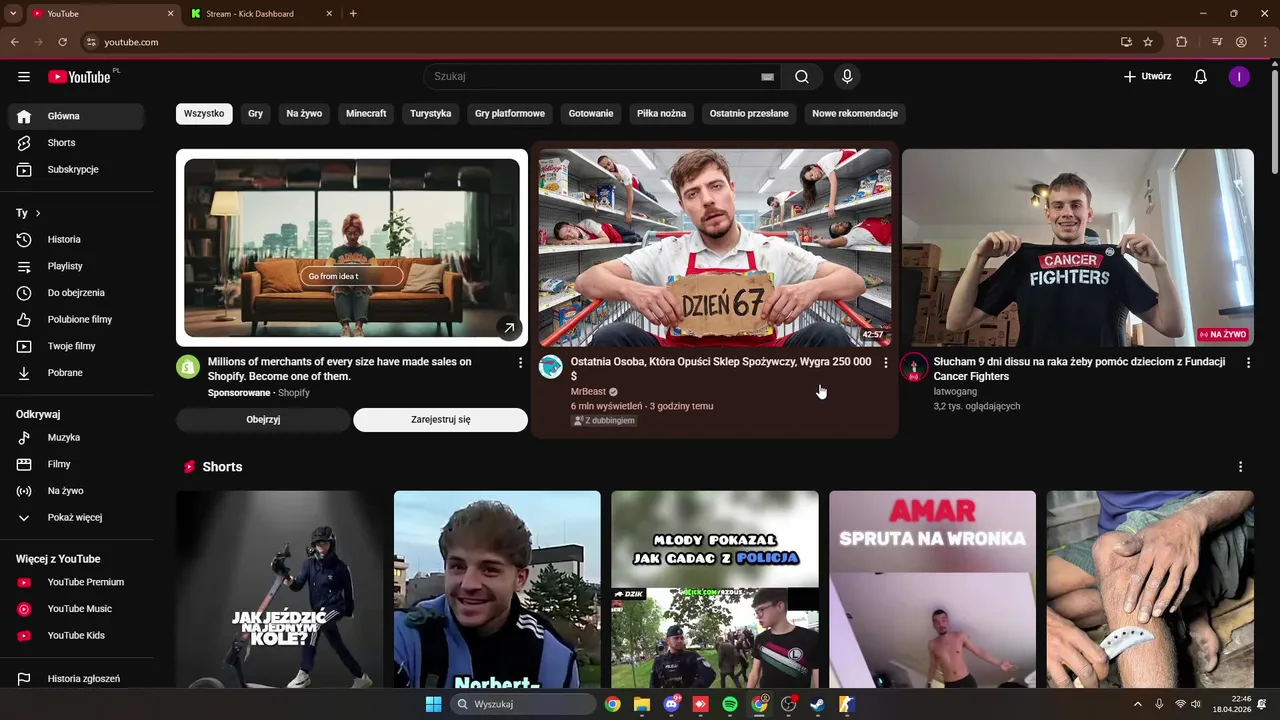
Task: Open the on-screen keyboard in search
Action: [767, 77]
